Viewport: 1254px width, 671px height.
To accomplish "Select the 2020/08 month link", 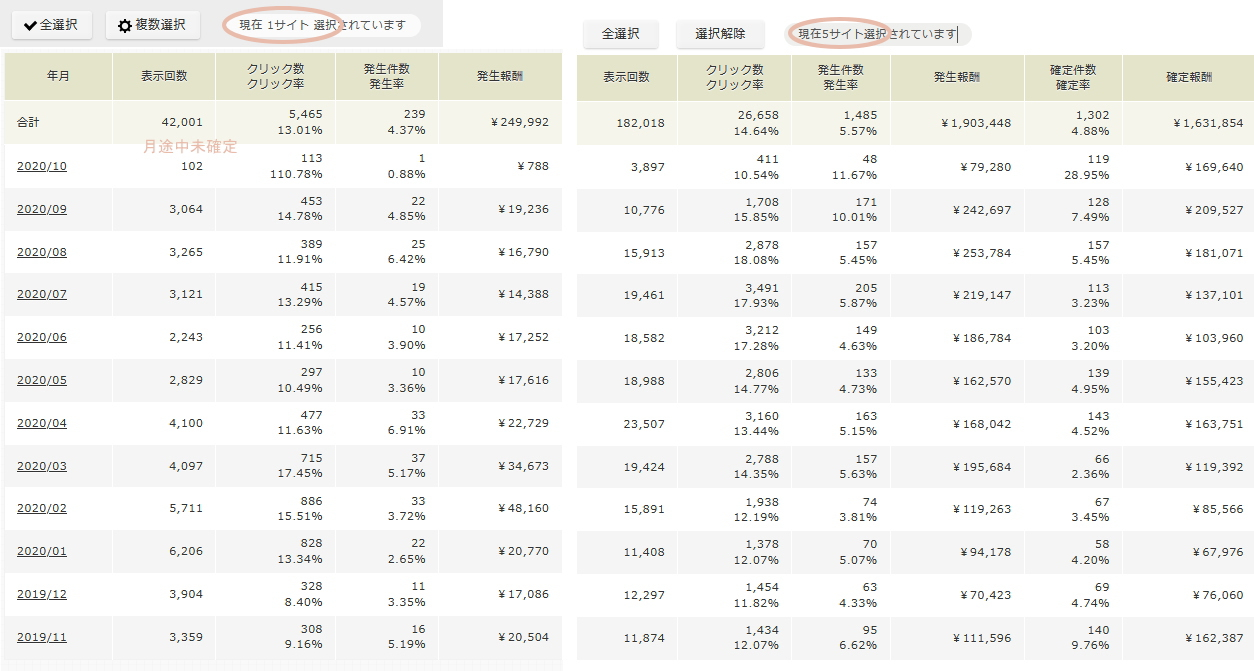I will point(42,252).
